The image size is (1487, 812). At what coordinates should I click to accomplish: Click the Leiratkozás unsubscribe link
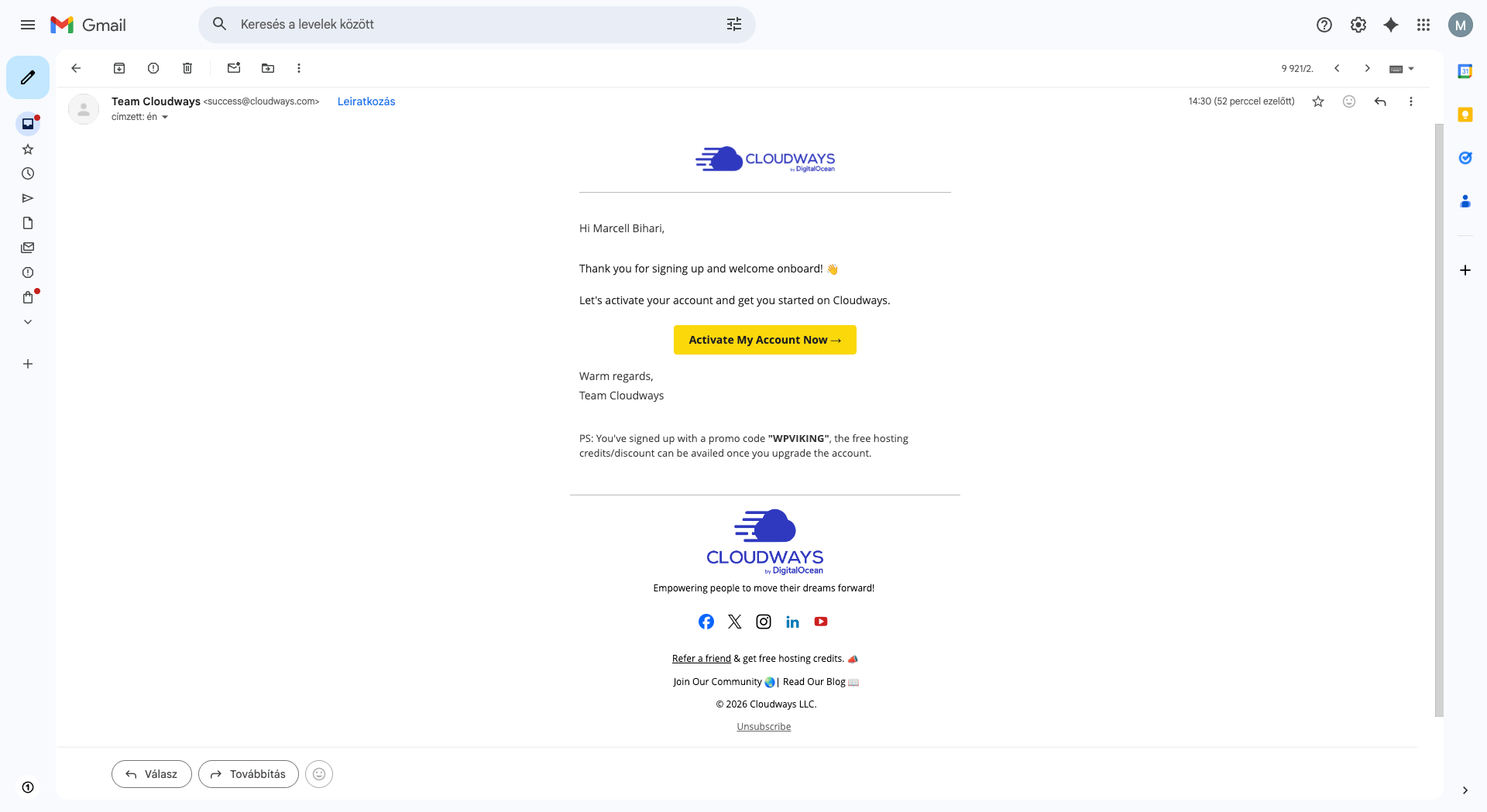pyautogui.click(x=366, y=101)
